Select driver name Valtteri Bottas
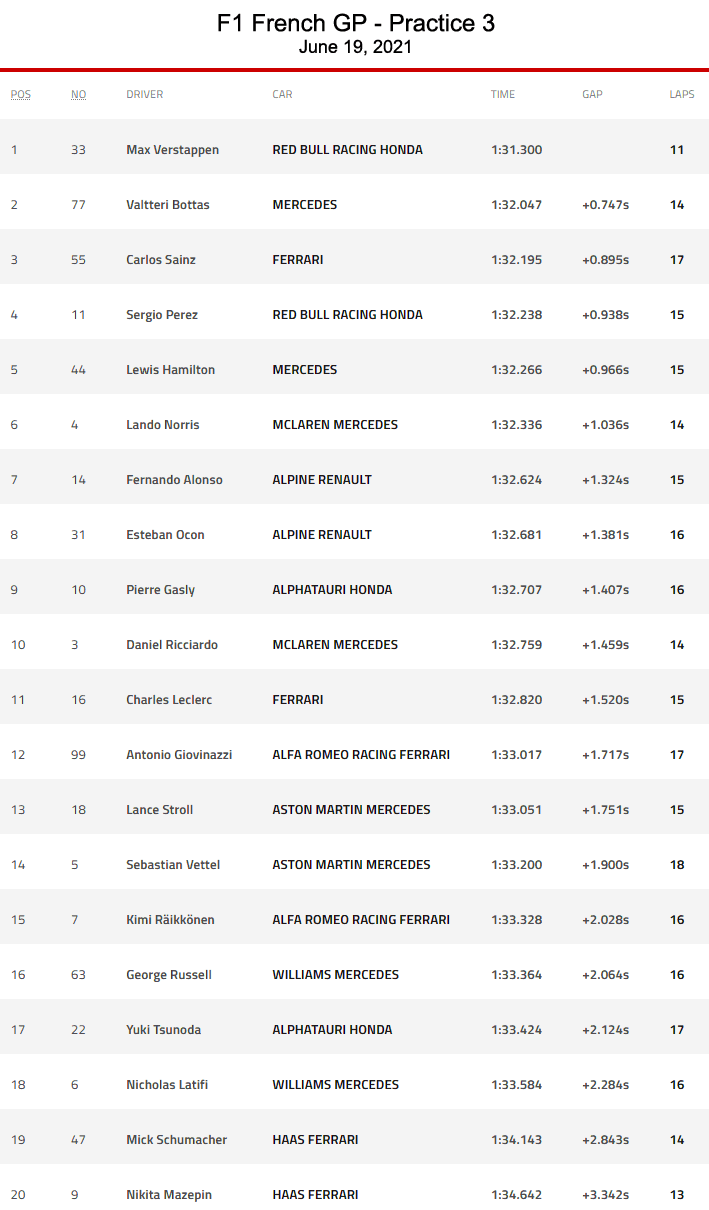 click(x=167, y=205)
